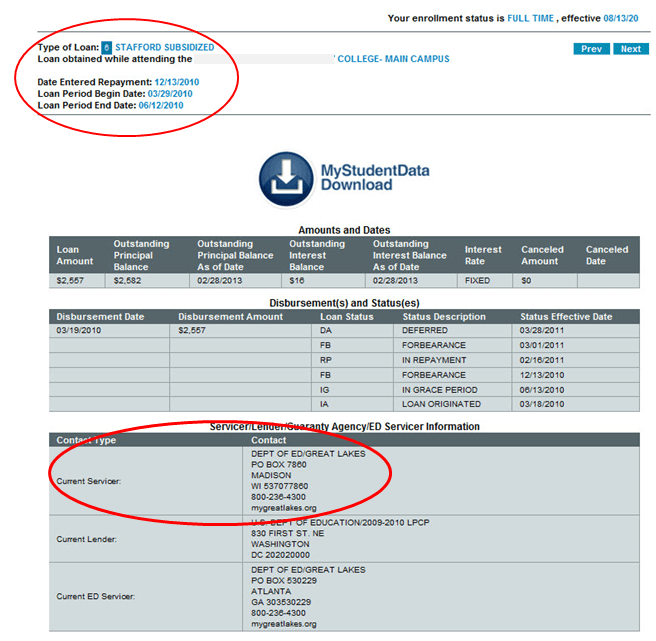The height and width of the screenshot is (641, 656).
Task: Select the Loan Period Begin Date 03/29/2010
Action: [x=170, y=94]
